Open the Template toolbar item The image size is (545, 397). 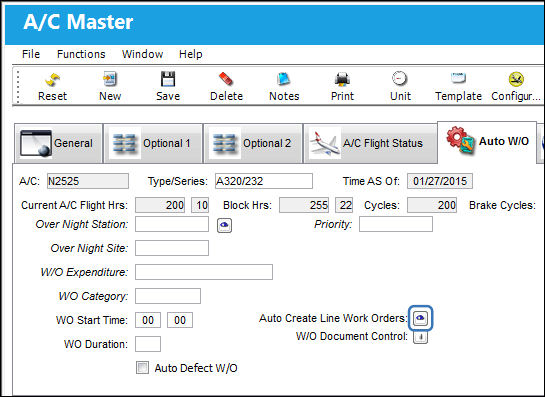tap(458, 87)
